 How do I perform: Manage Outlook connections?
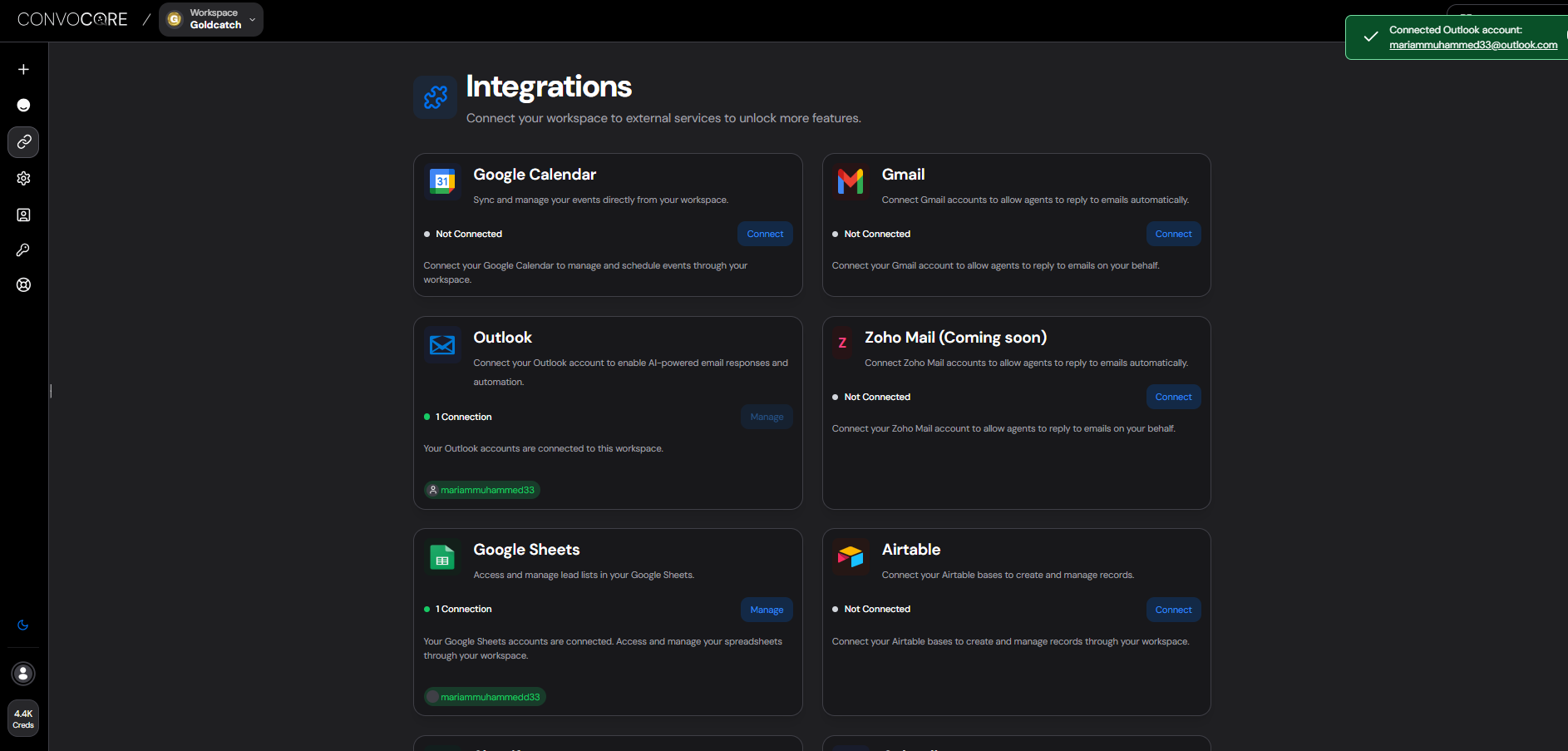click(x=767, y=417)
